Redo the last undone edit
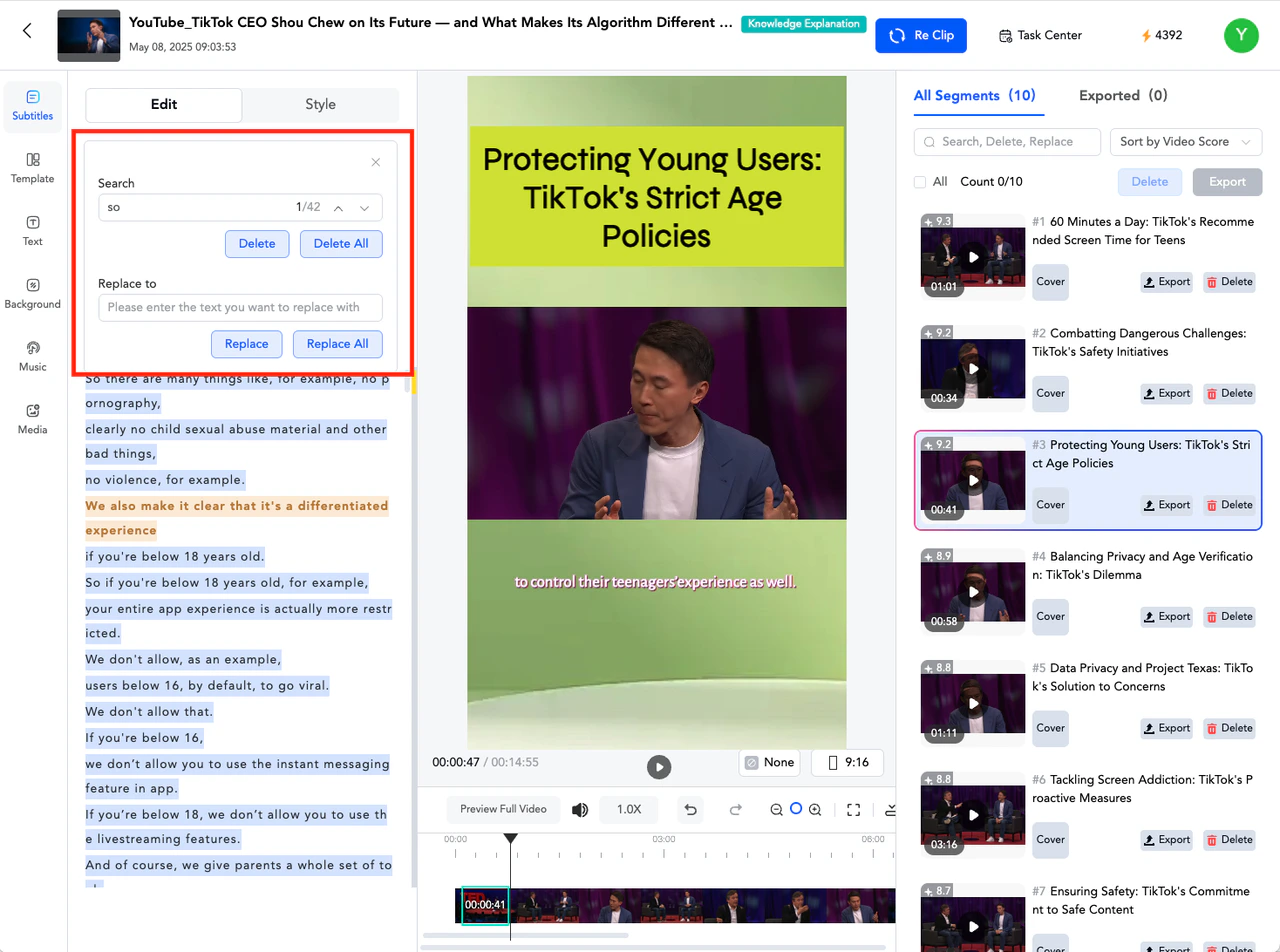This screenshot has height=952, width=1280. point(736,809)
